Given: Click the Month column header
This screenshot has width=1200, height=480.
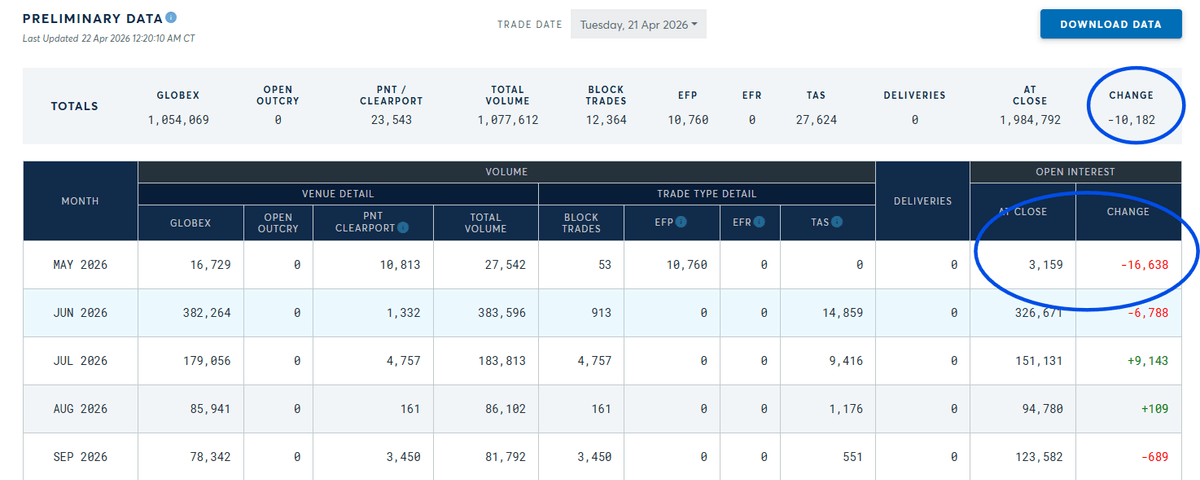Looking at the screenshot, I should coord(80,201).
